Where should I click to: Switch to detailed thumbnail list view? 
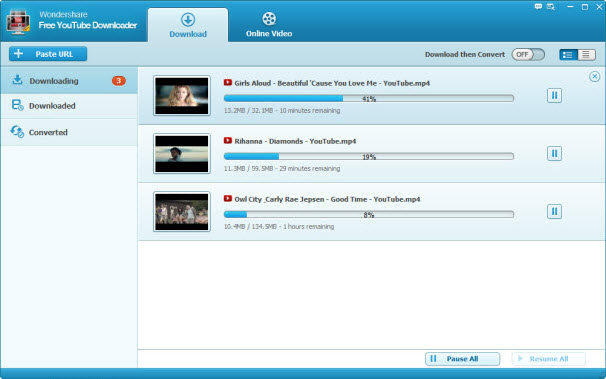tap(568, 54)
